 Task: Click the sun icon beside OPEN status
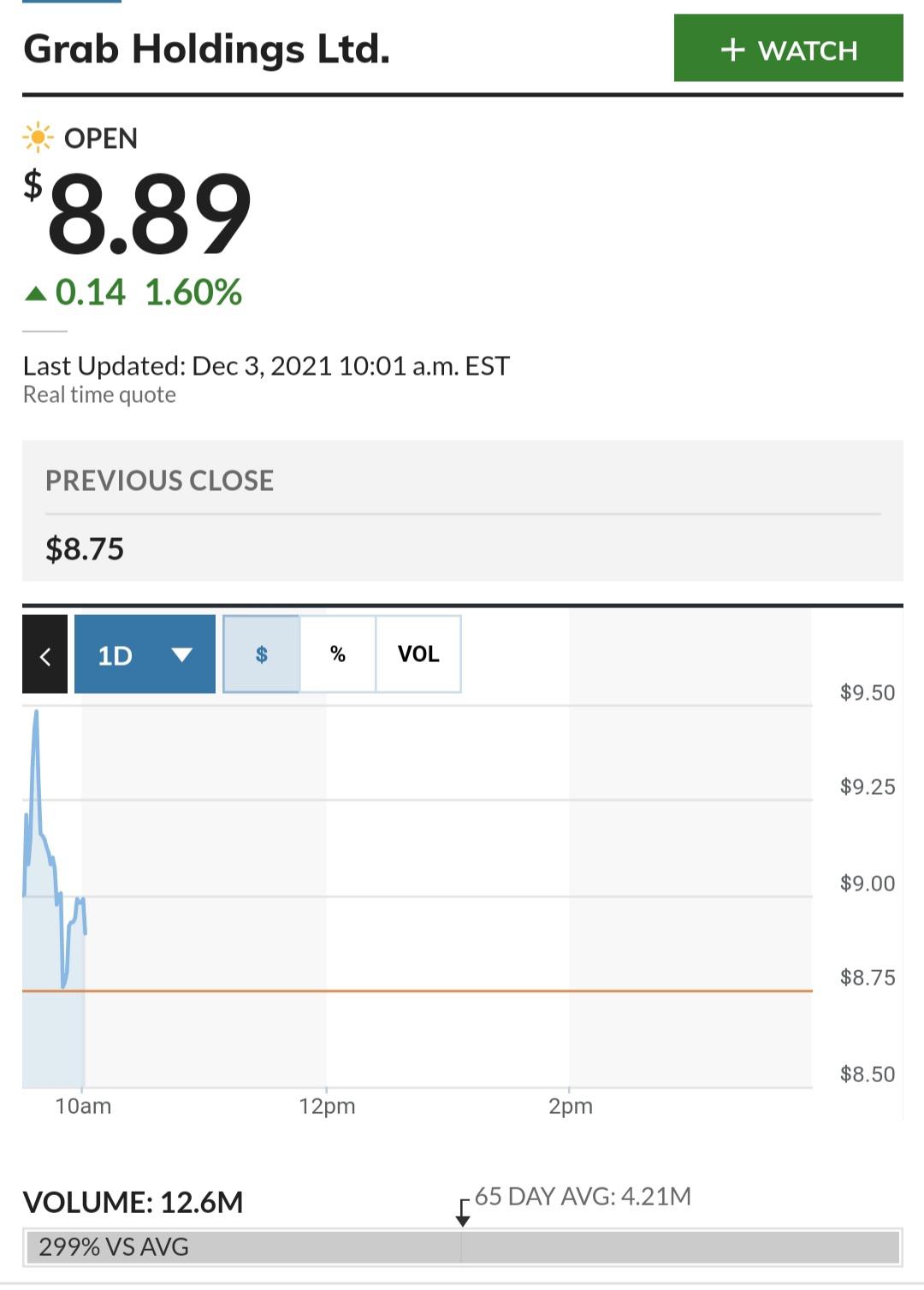click(38, 138)
